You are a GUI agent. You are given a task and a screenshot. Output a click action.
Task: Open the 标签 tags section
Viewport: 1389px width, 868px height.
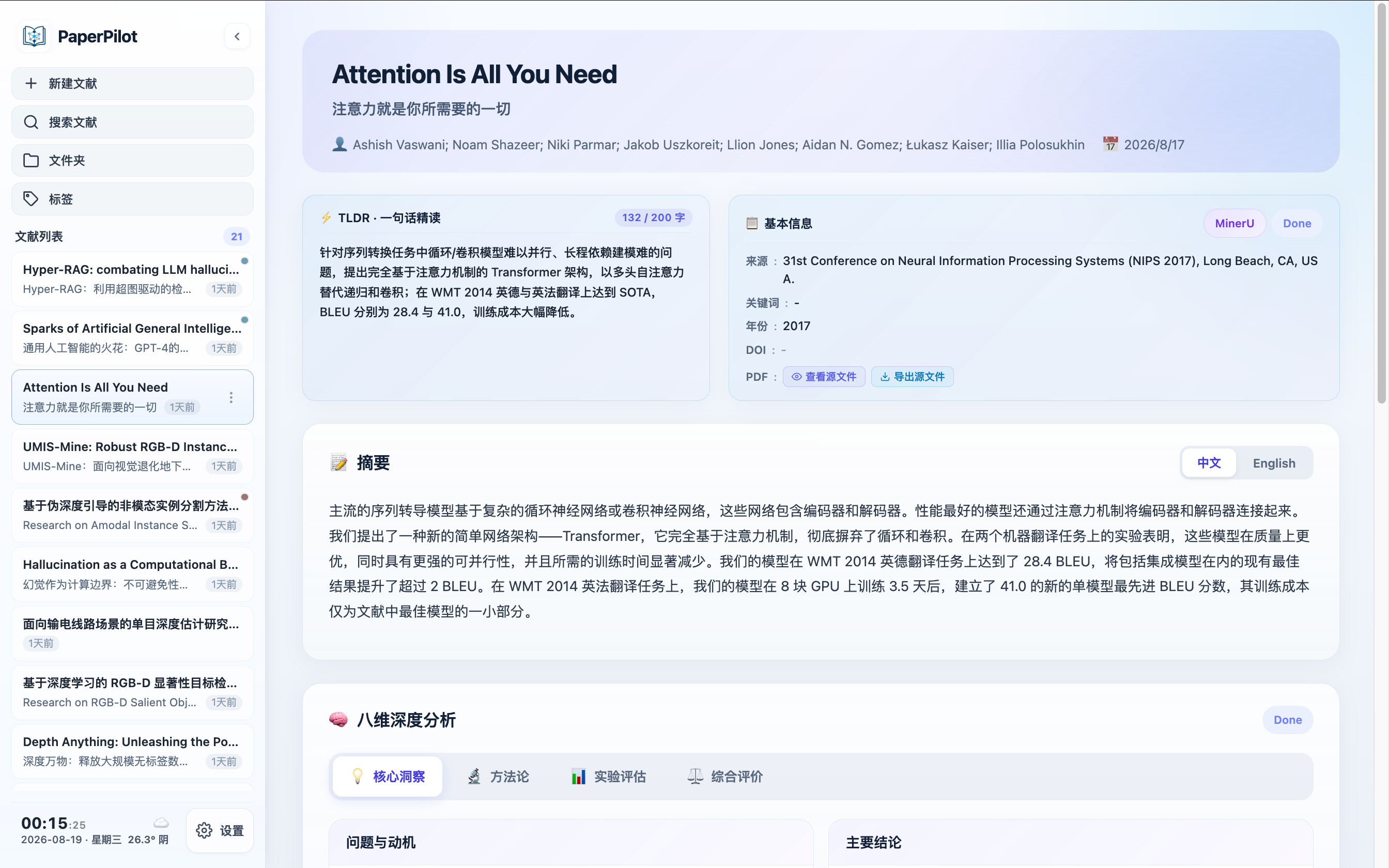point(133,199)
